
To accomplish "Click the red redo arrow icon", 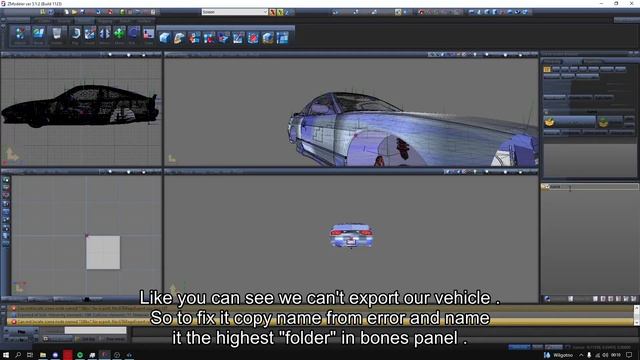I will pyautogui.click(x=110, y=12).
